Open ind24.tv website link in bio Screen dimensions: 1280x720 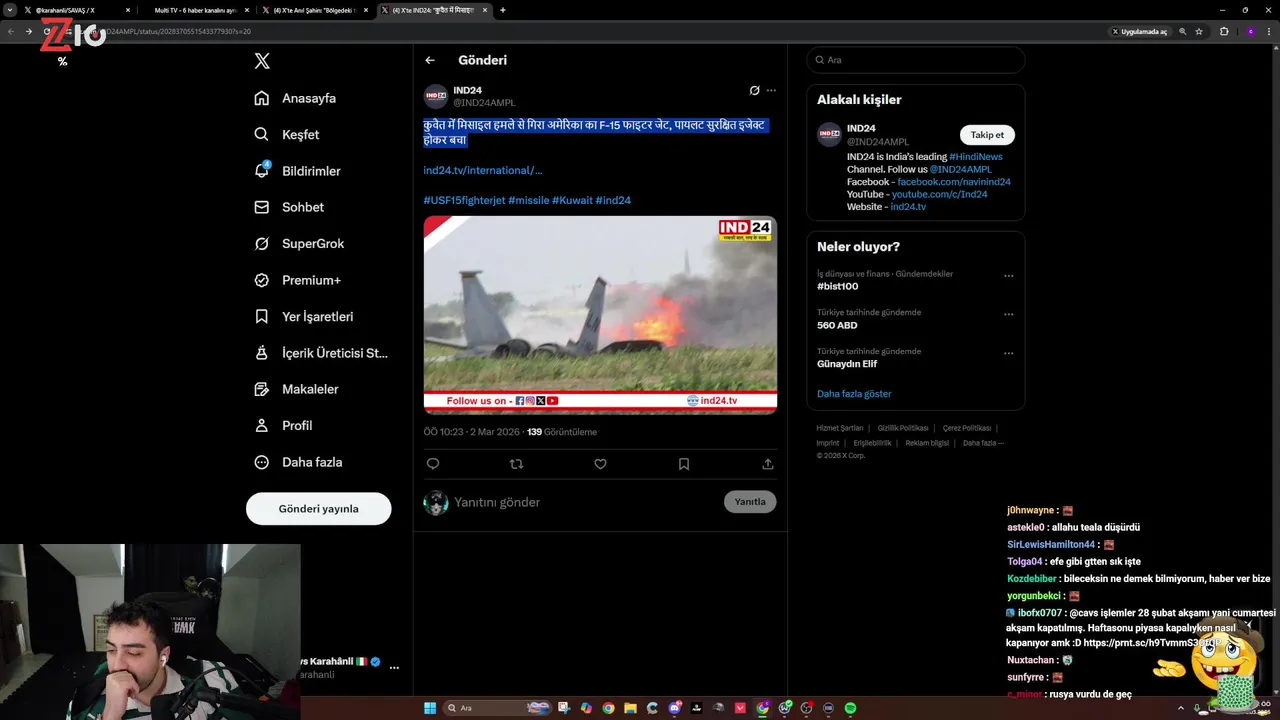point(908,207)
